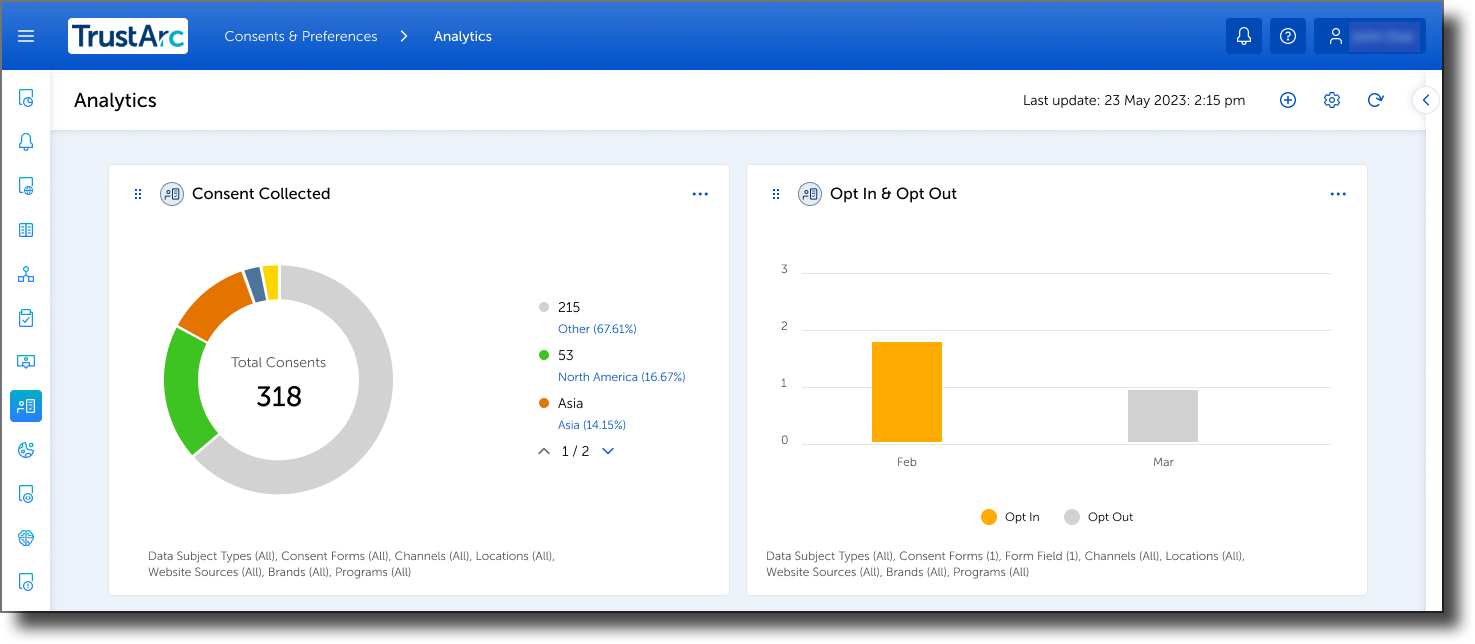
Task: Open analytics settings gear
Action: (x=1332, y=100)
